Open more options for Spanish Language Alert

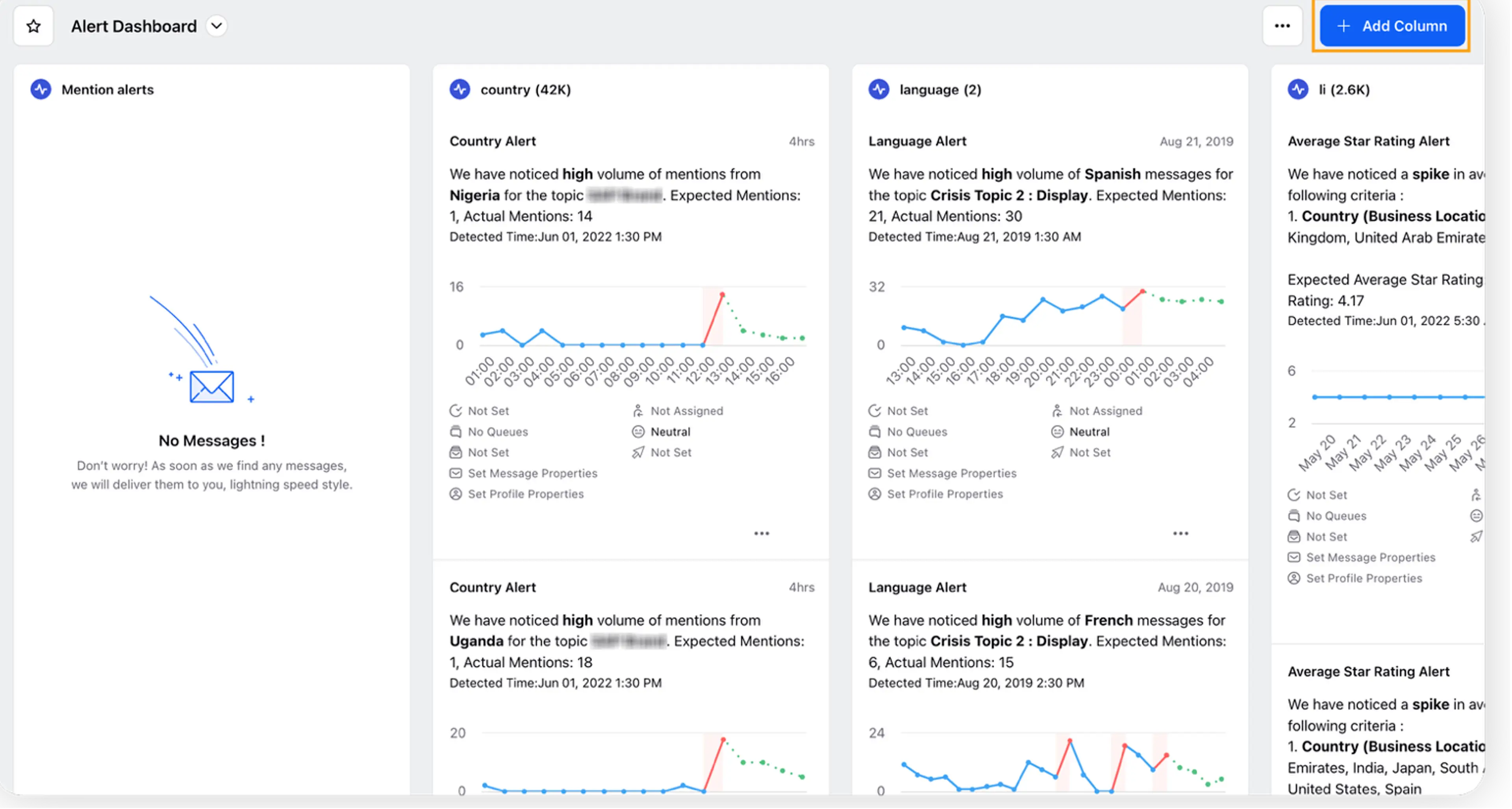coord(1180,533)
